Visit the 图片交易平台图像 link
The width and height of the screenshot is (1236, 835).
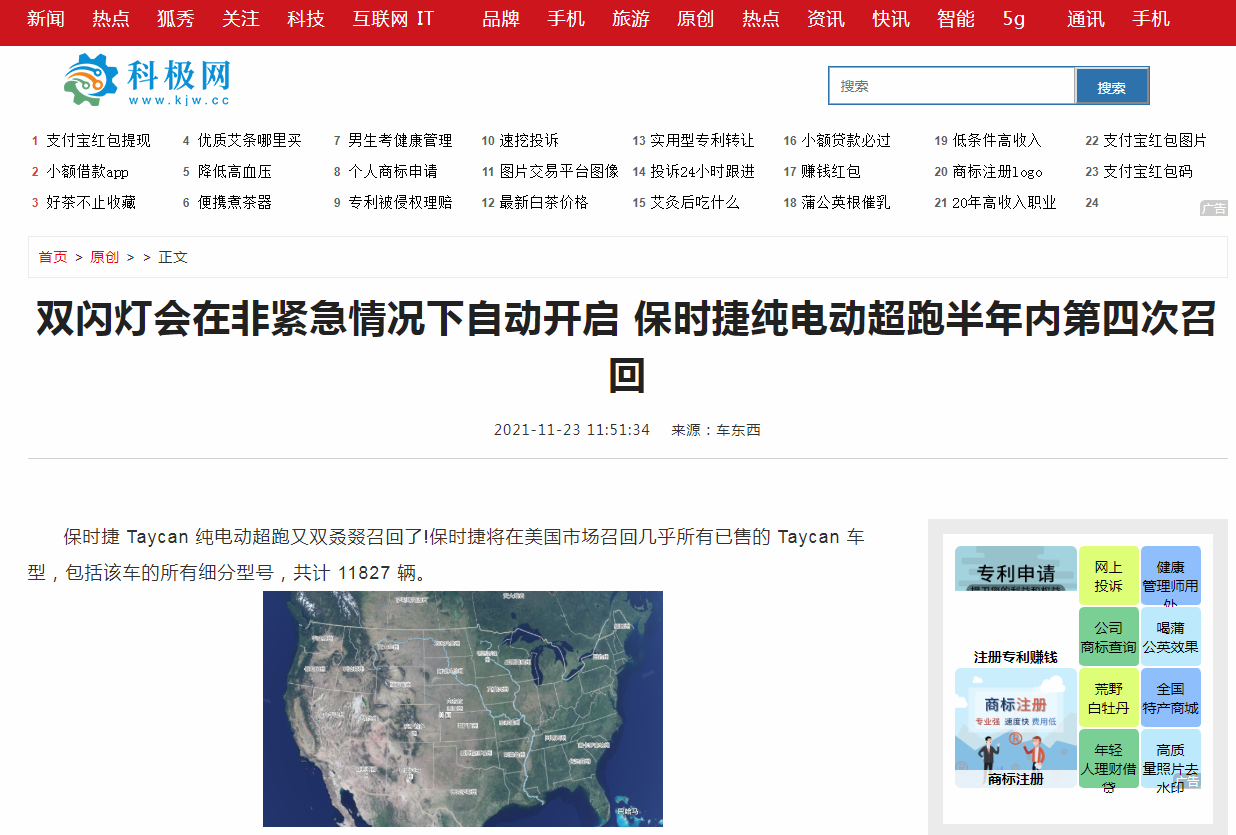[x=559, y=172]
